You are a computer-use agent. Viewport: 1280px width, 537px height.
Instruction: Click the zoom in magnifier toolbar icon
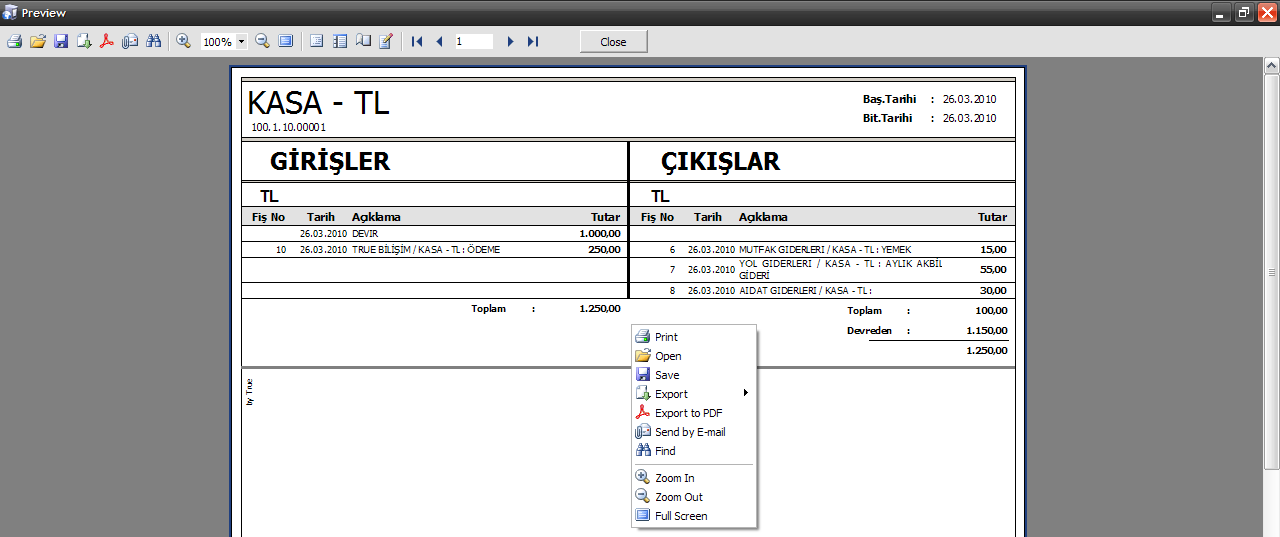pos(183,42)
